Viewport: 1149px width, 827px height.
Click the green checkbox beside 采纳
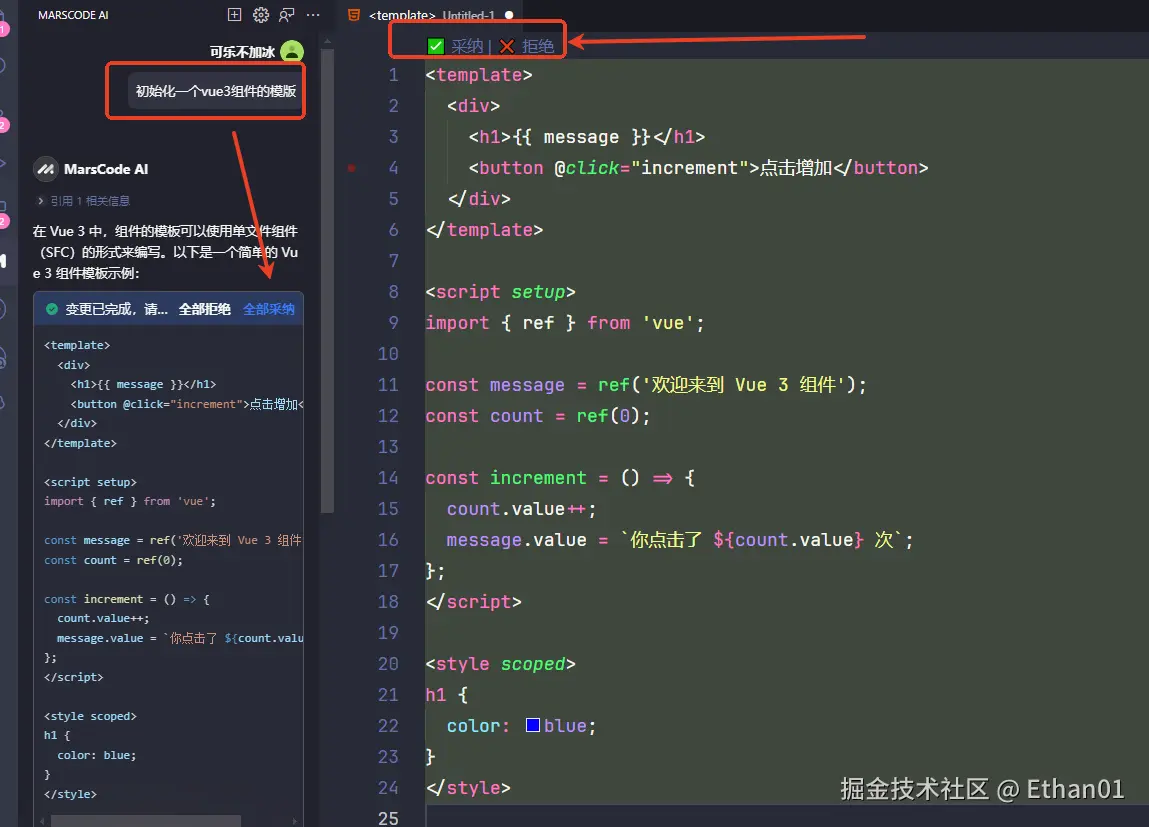(x=436, y=45)
